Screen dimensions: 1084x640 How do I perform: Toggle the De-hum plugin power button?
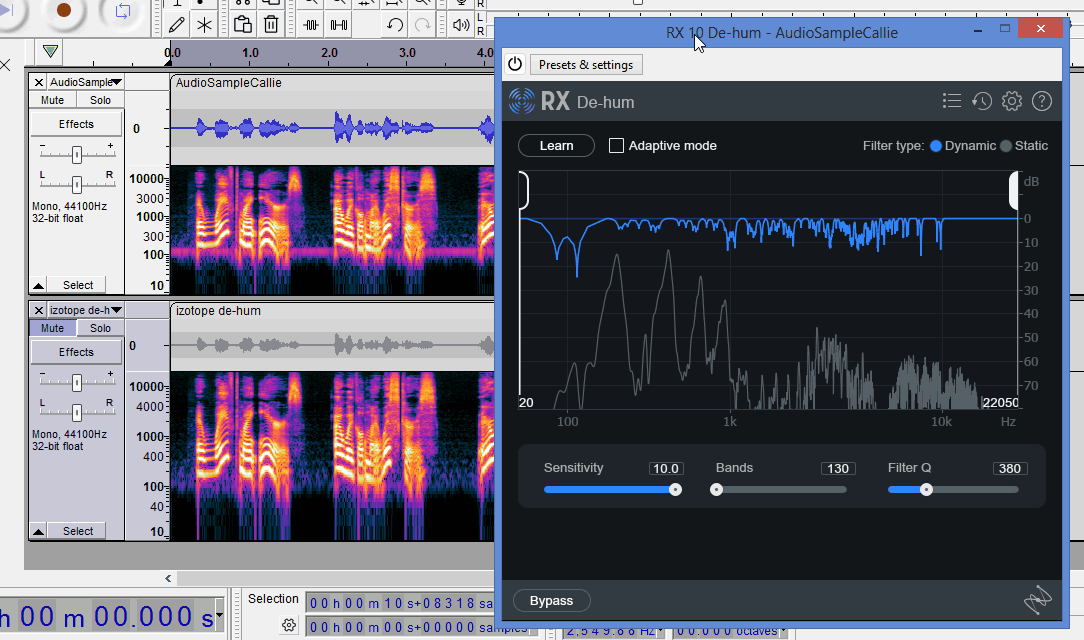515,64
